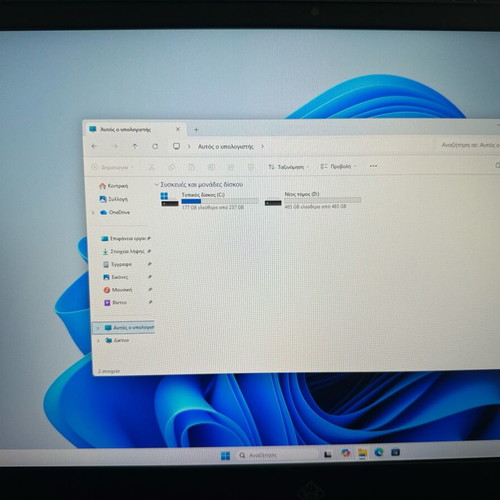Close the Αυτός ο υπολογιστής tab
500x500 pixels.
click(x=178, y=129)
